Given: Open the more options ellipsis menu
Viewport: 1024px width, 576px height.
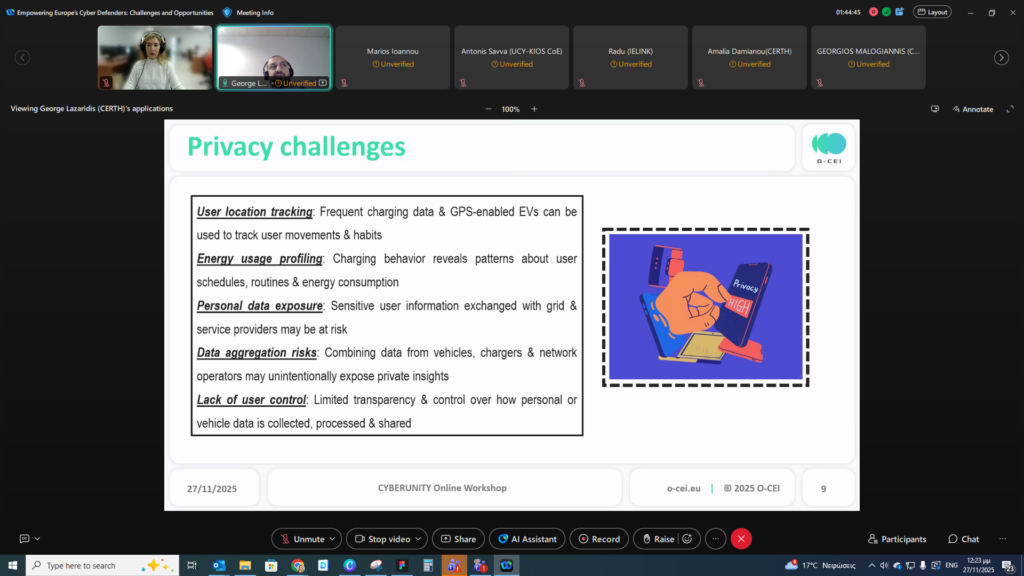Looking at the screenshot, I should pos(715,539).
